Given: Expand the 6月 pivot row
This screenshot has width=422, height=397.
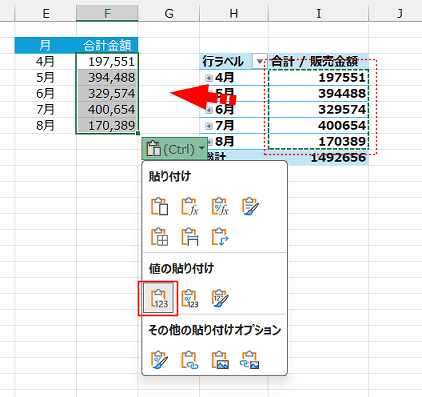Looking at the screenshot, I should 209,110.
